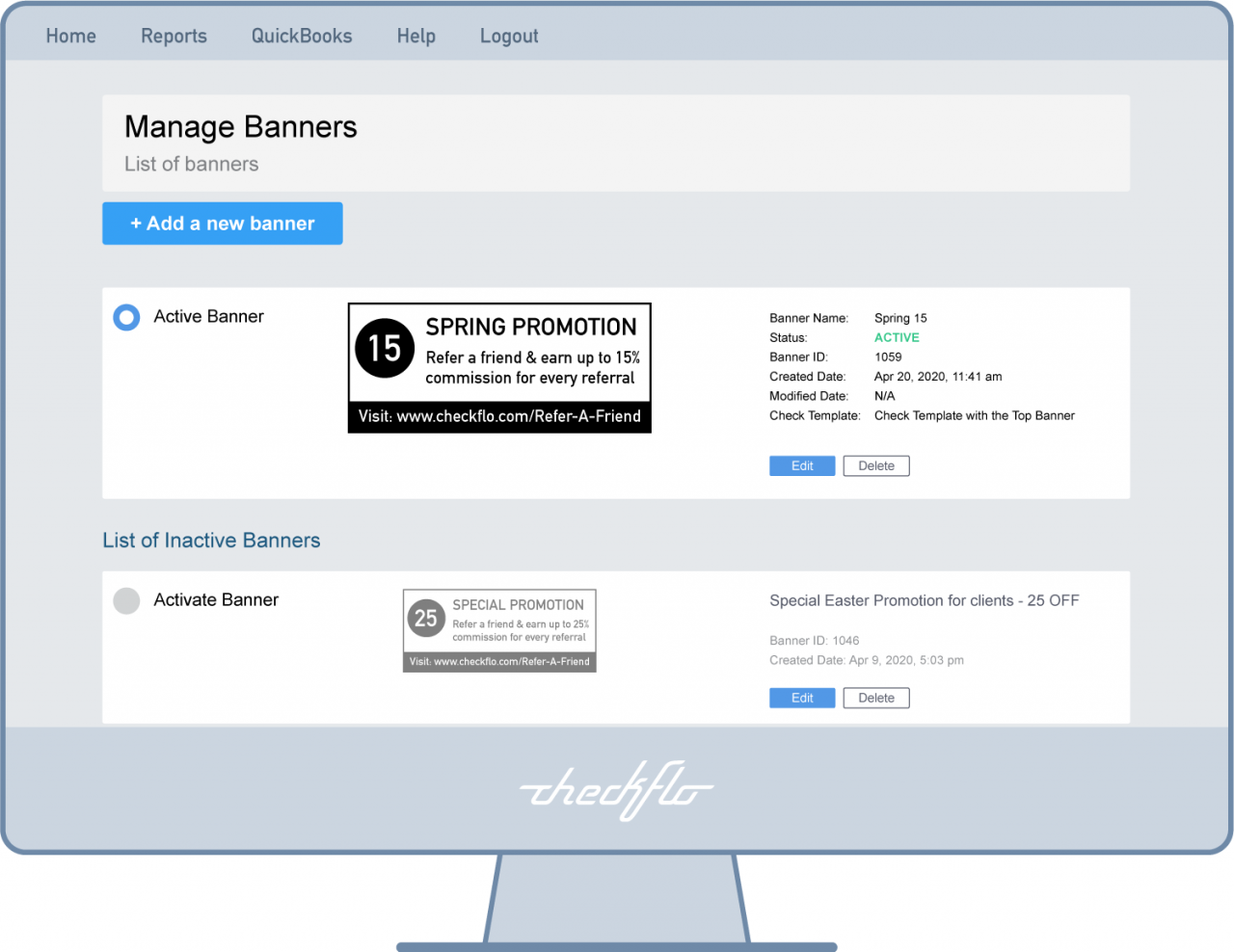This screenshot has height=952, width=1234.
Task: Go to the Reports page
Action: (174, 37)
